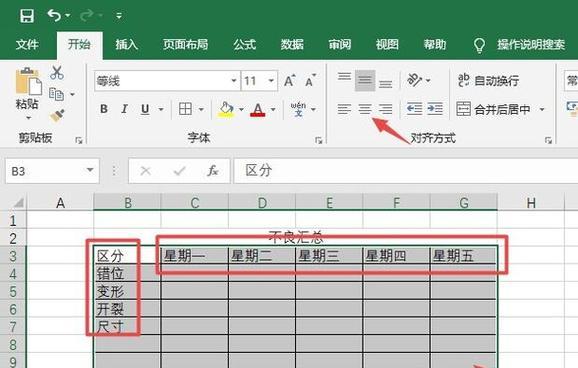Switch to the 视图 ribbon tab
The width and height of the screenshot is (578, 368).
coord(387,45)
